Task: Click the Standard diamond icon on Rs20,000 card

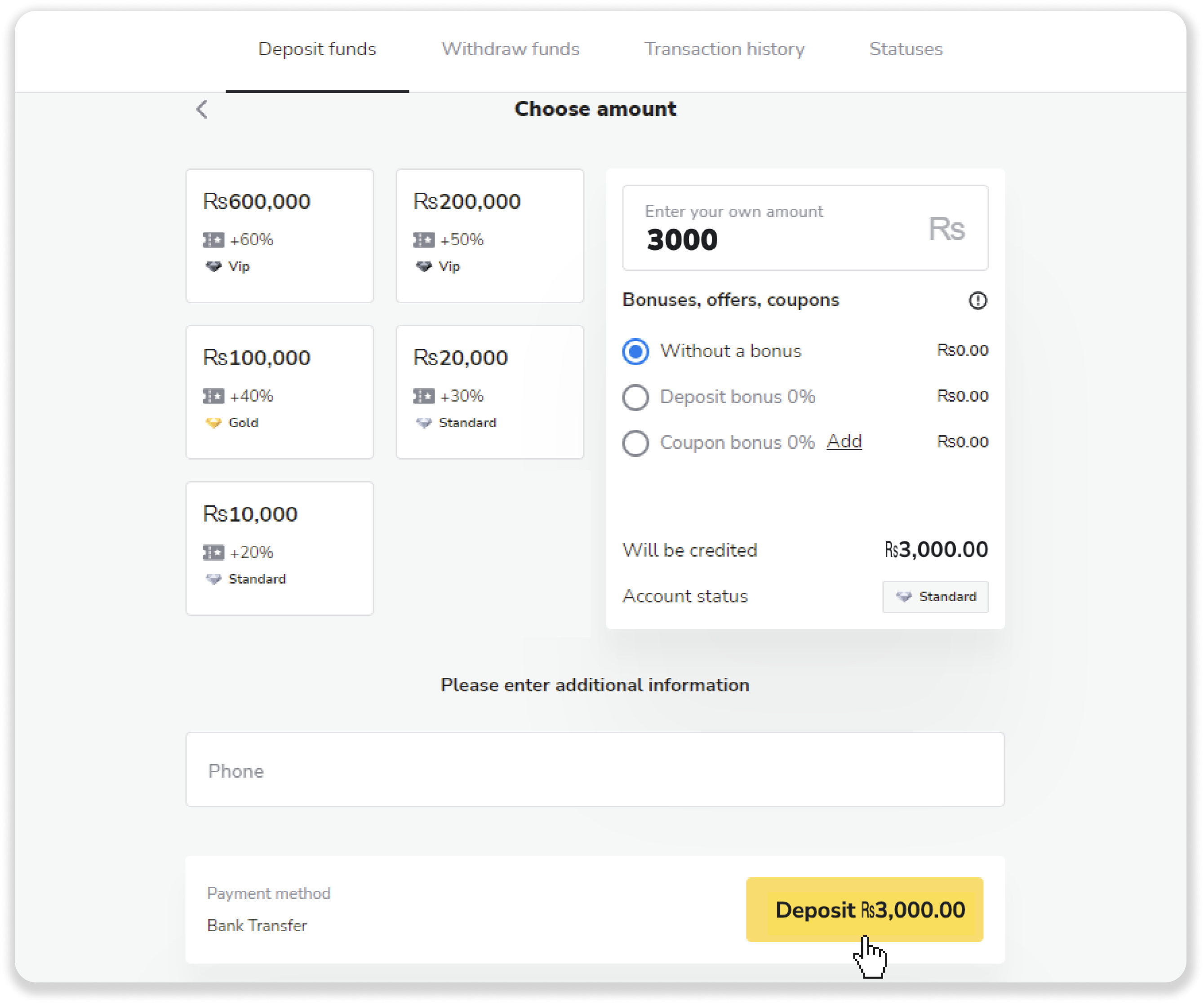Action: tap(424, 423)
